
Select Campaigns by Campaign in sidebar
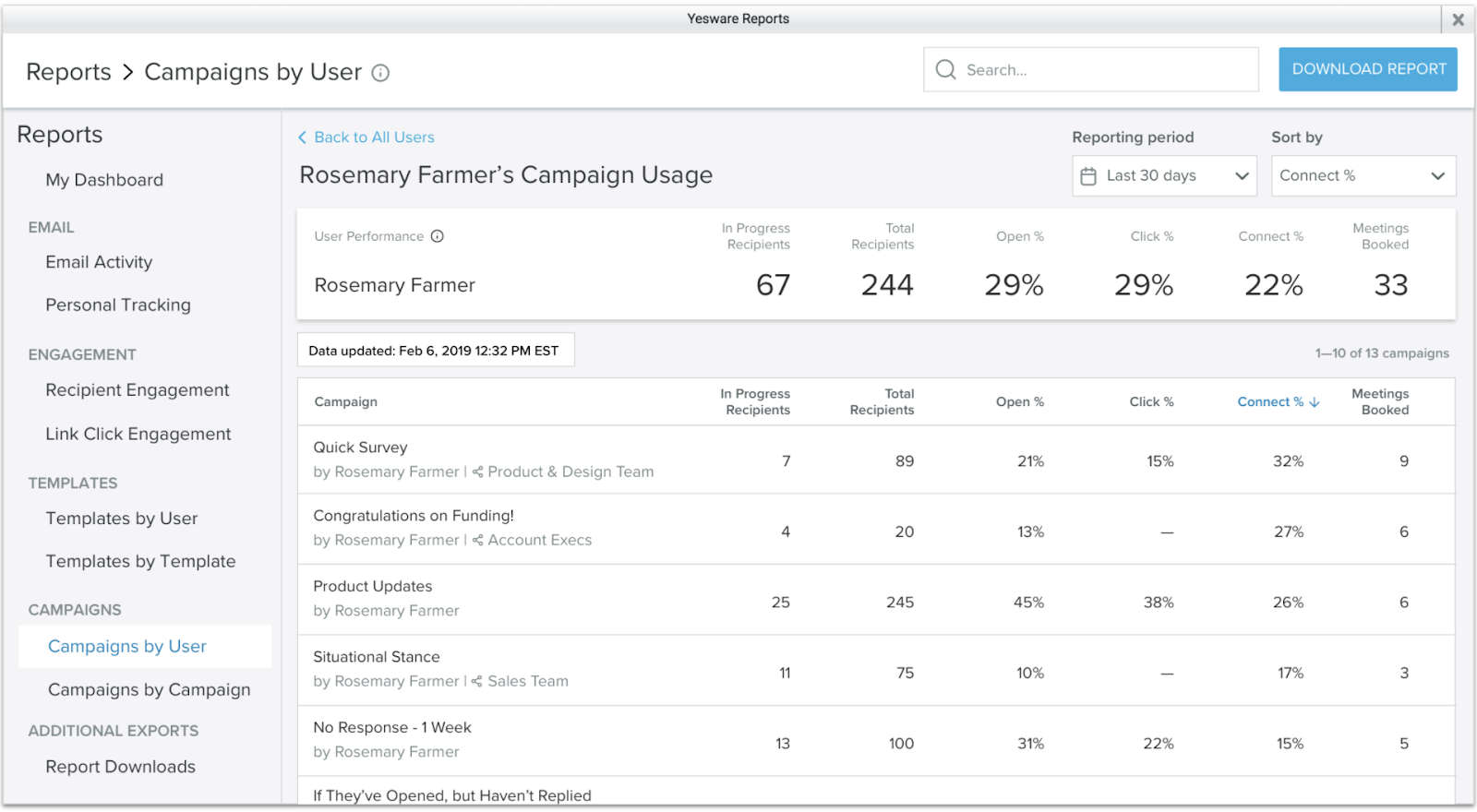pos(149,689)
